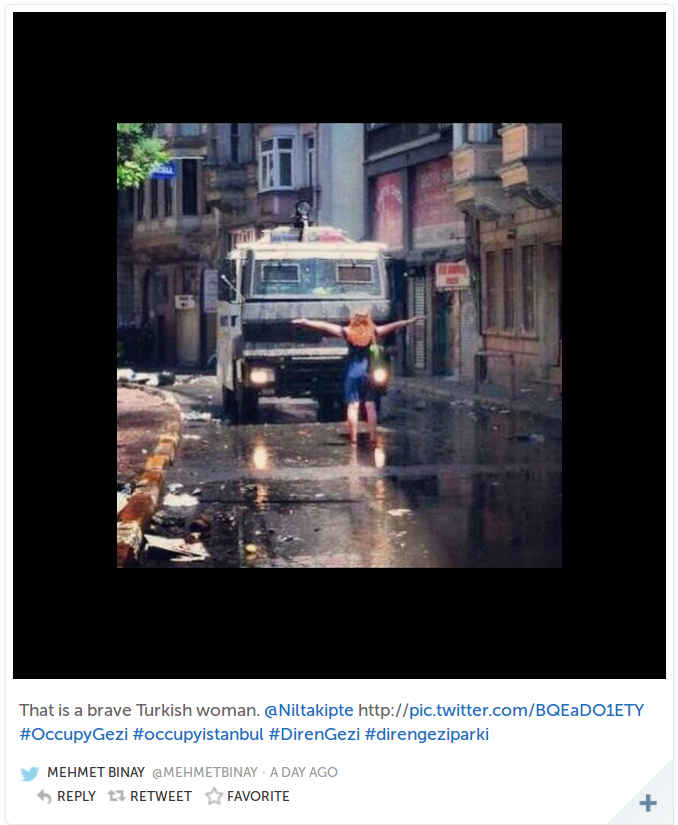This screenshot has width=678, height=825.
Task: Click the tweet text about brave Turkish woman
Action: 139,710
